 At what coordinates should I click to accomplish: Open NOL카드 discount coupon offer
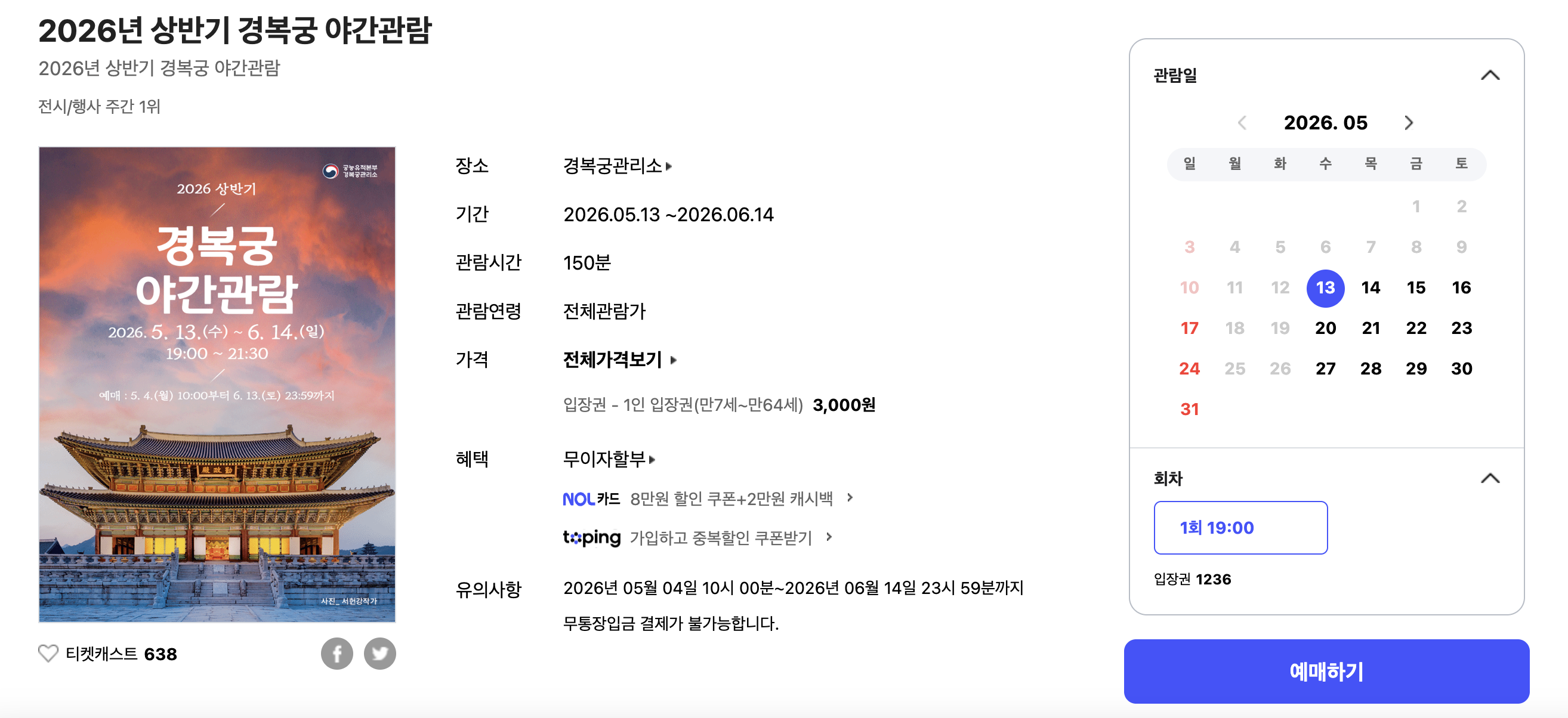click(708, 499)
